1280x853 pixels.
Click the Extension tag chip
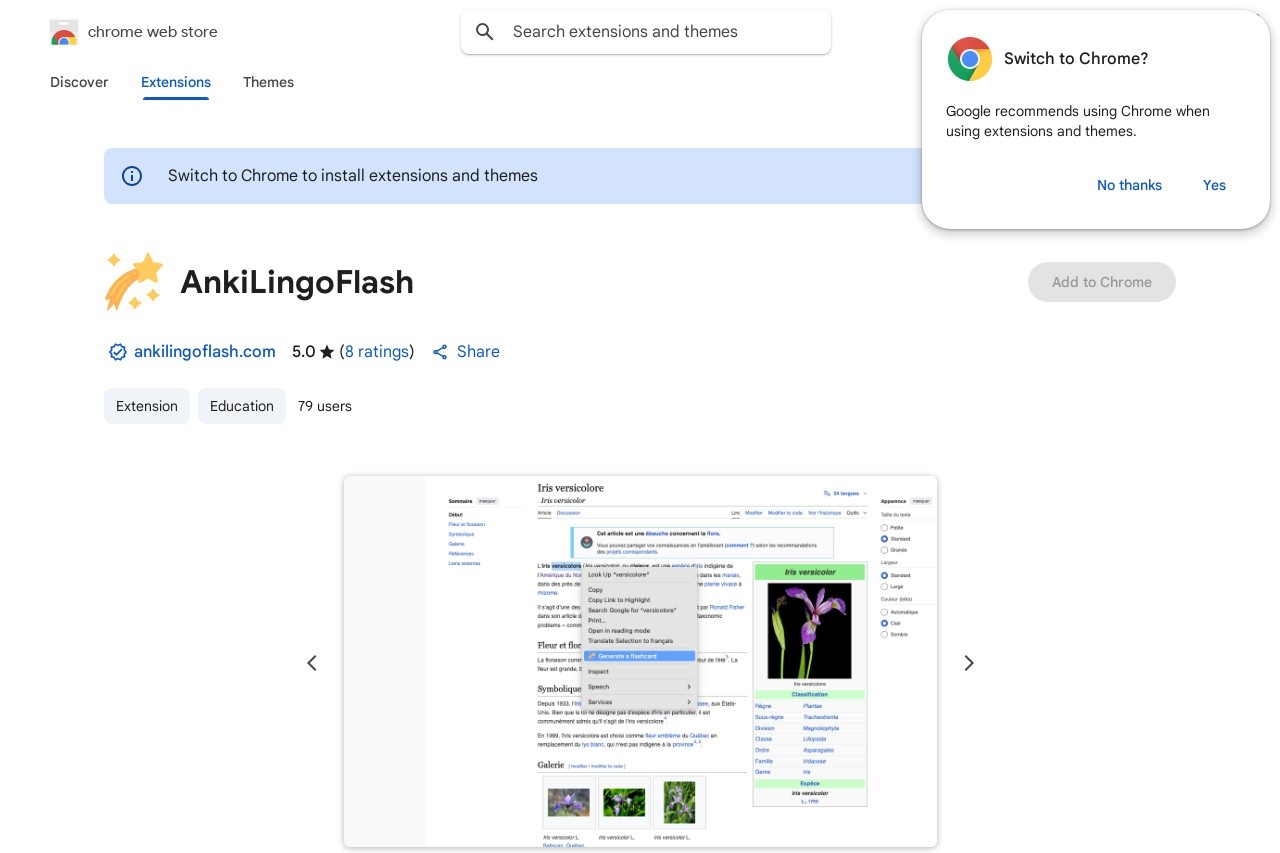click(x=147, y=406)
